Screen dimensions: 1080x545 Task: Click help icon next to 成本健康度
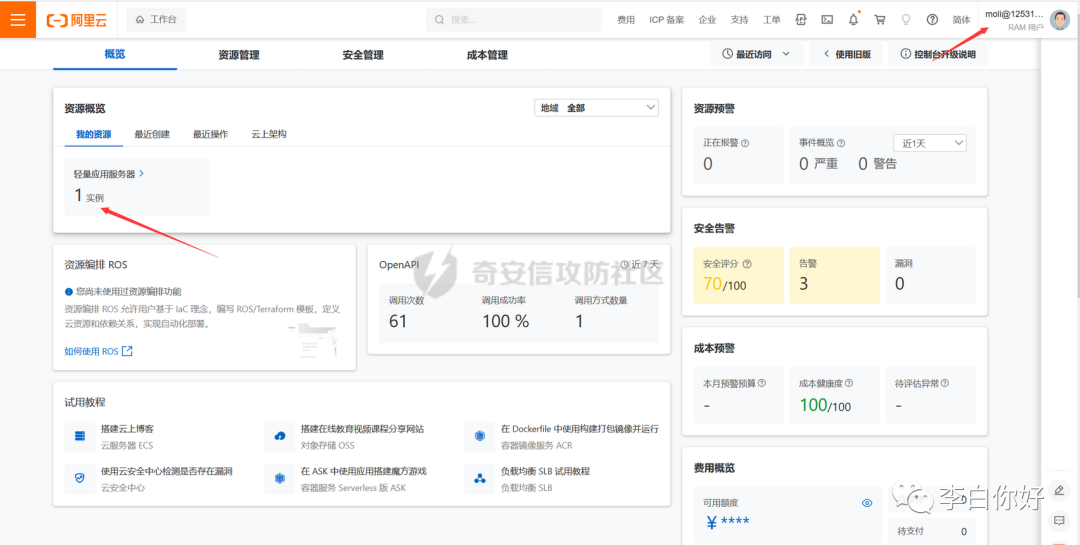click(x=849, y=383)
